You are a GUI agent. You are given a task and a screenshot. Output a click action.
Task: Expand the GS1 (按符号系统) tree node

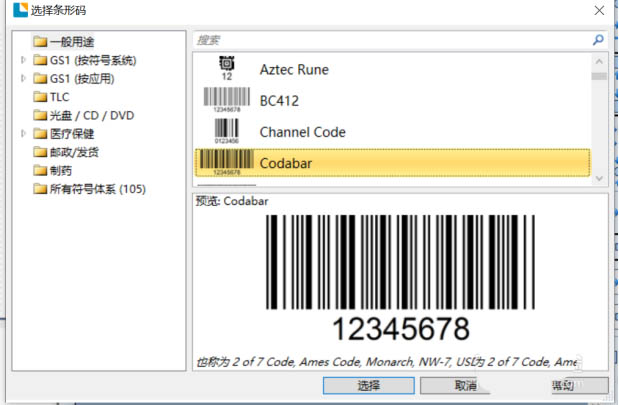point(23,60)
